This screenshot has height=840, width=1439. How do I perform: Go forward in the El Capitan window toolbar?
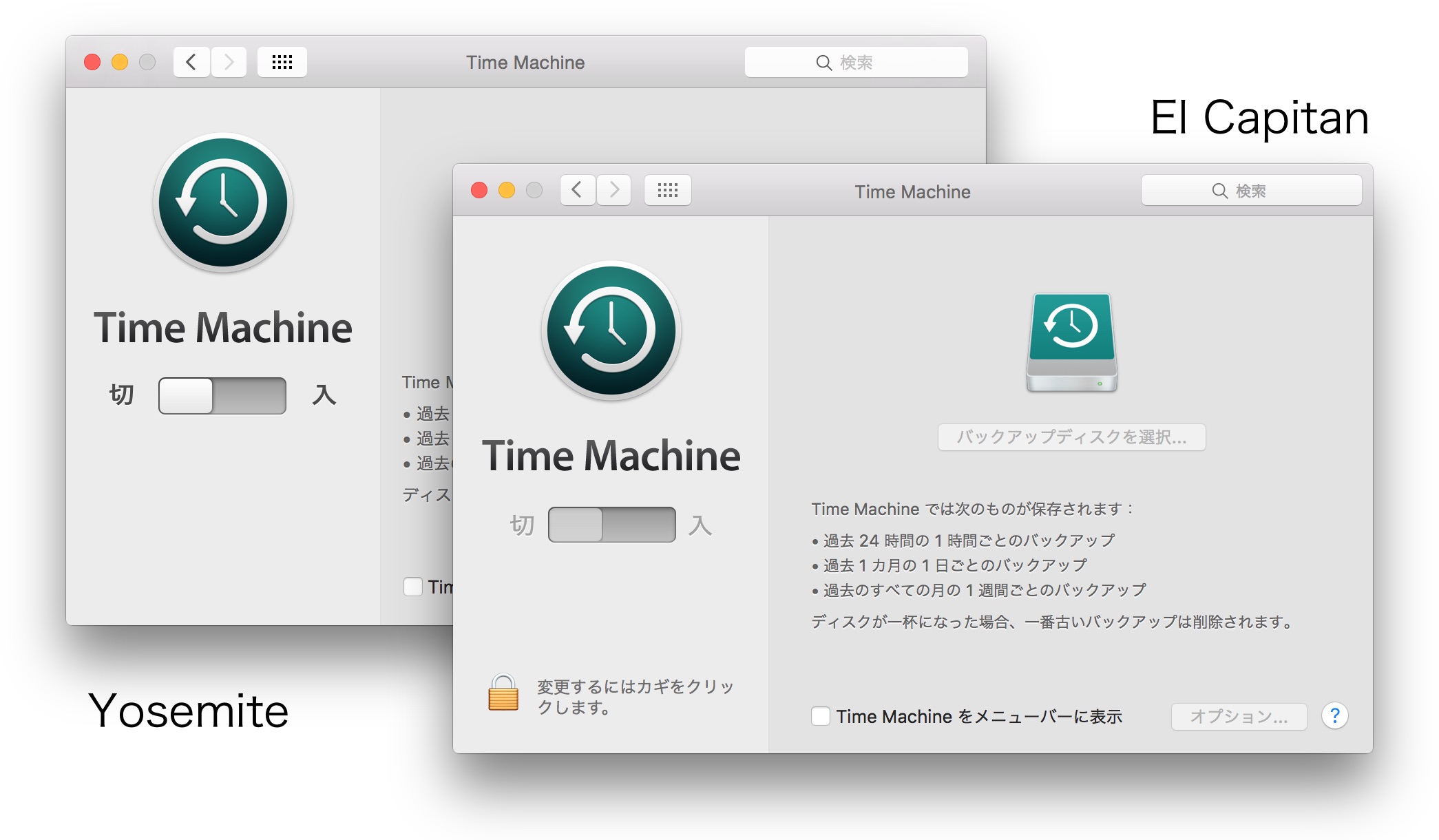(x=614, y=191)
